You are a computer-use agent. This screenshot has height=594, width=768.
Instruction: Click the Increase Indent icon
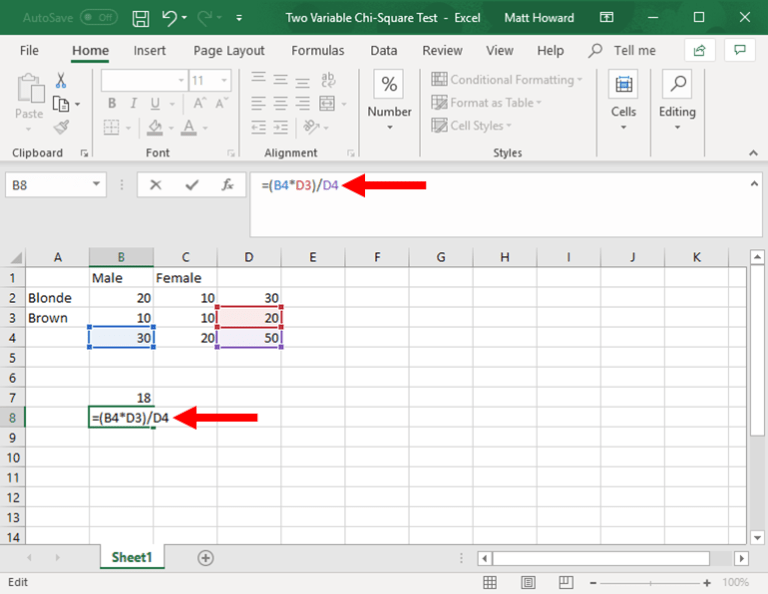pos(281,127)
